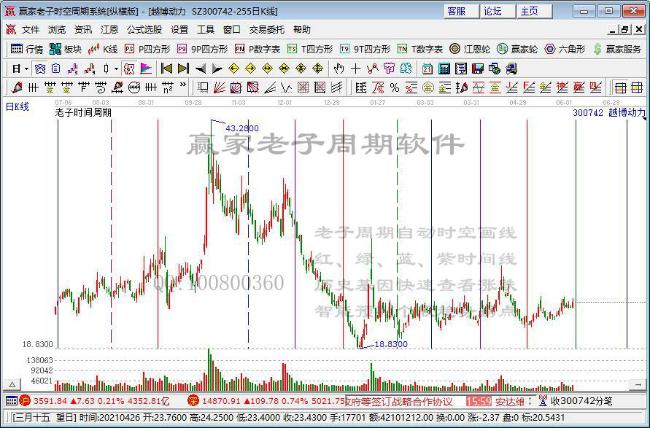Open the 9T四方形 tool
This screenshot has width=650, height=428.
tap(364, 49)
